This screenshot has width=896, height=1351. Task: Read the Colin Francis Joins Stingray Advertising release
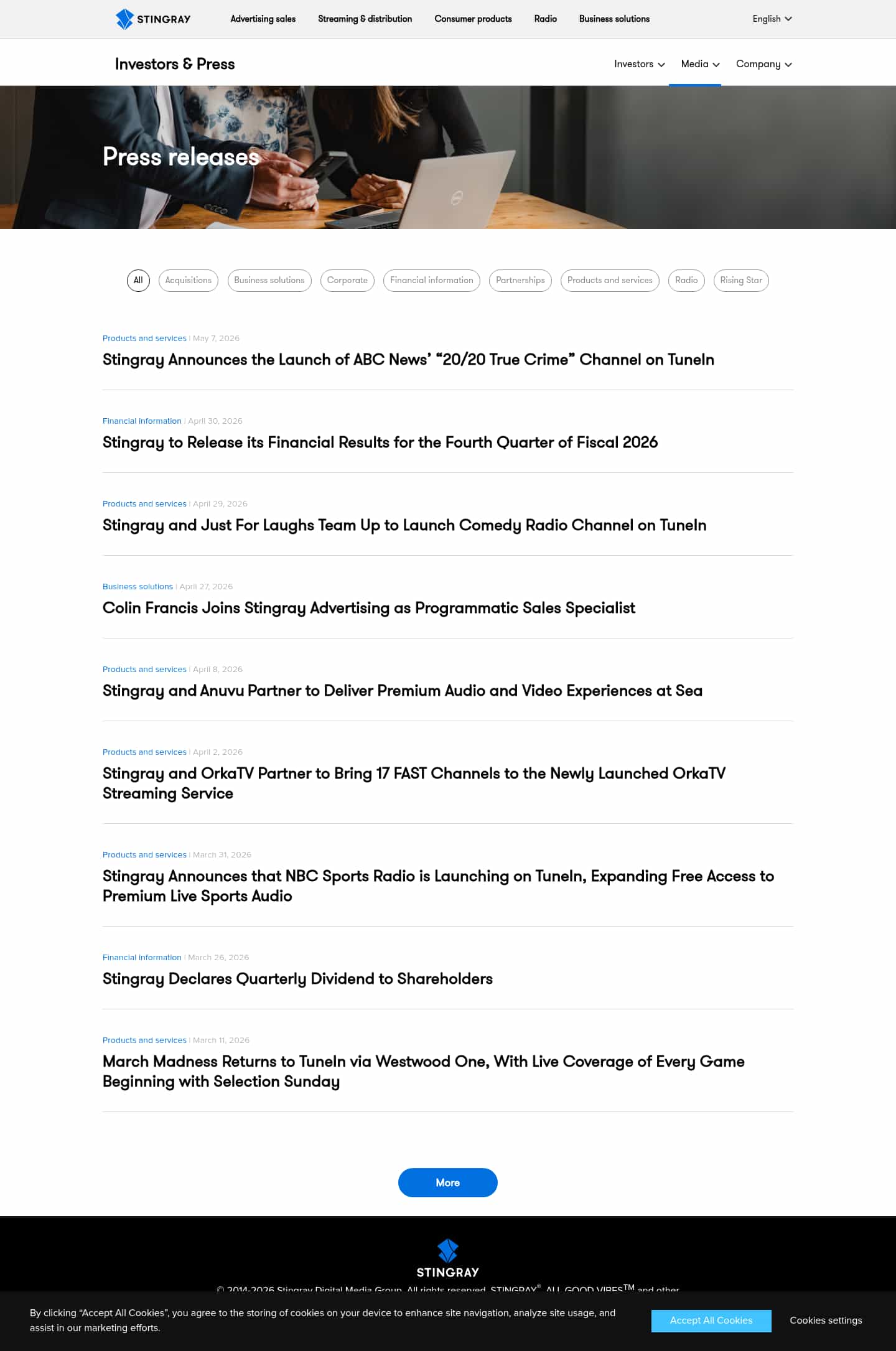369,608
